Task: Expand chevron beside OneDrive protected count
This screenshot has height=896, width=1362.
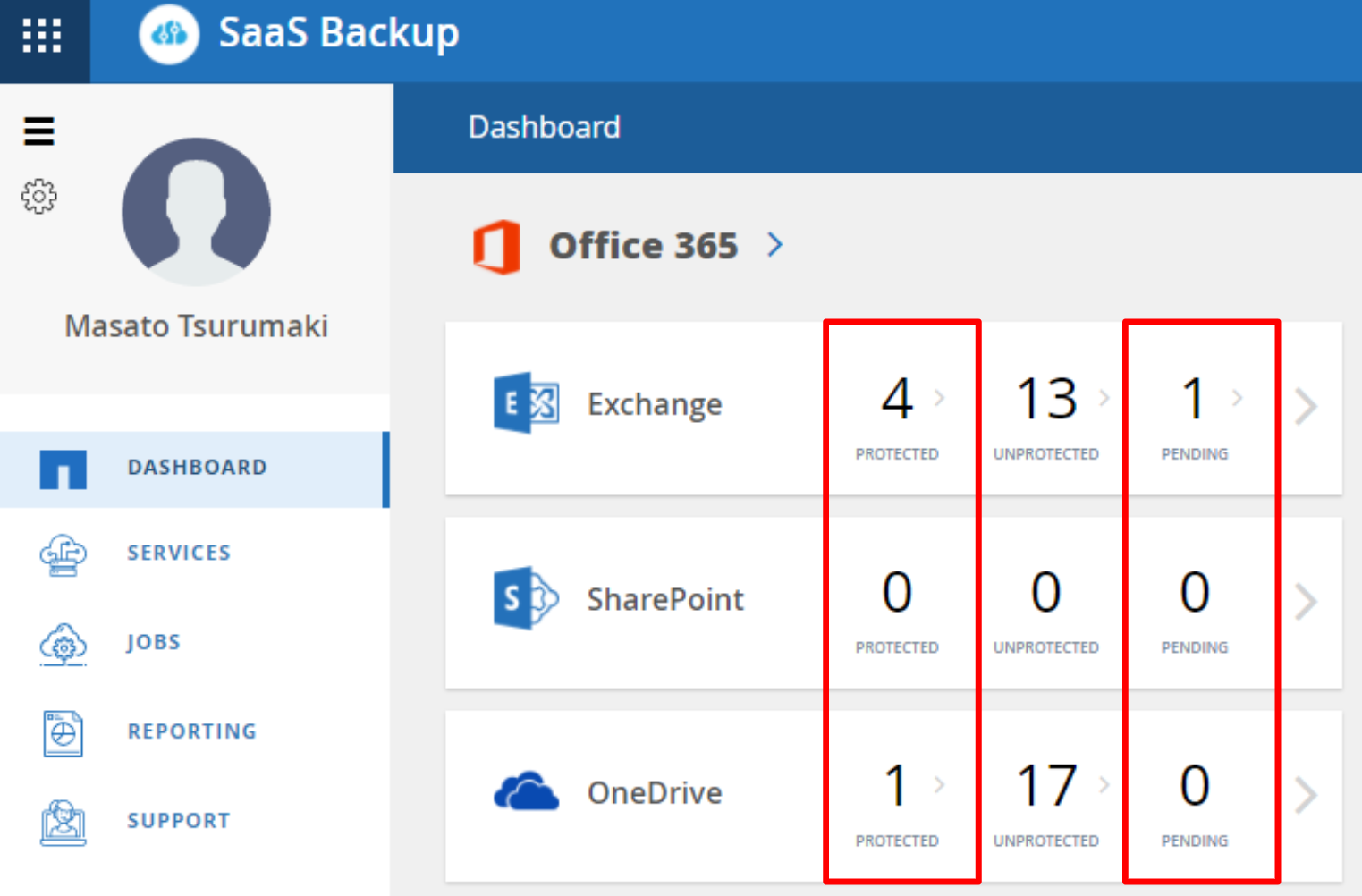Action: coord(939,785)
